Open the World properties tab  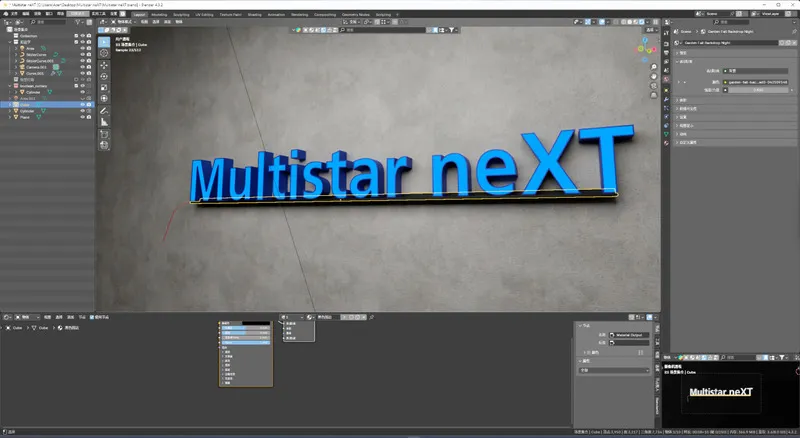tap(666, 80)
